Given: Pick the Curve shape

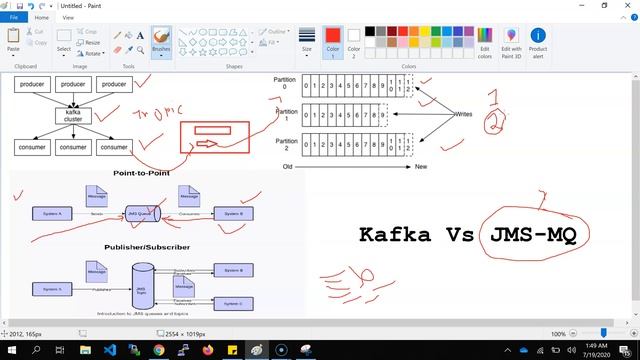Looking at the screenshot, I should [193, 32].
